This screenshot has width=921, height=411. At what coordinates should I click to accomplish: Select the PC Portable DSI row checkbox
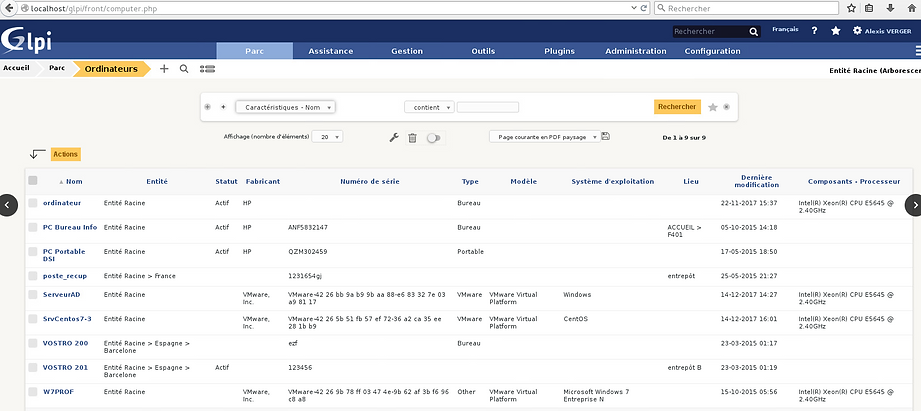point(33,251)
